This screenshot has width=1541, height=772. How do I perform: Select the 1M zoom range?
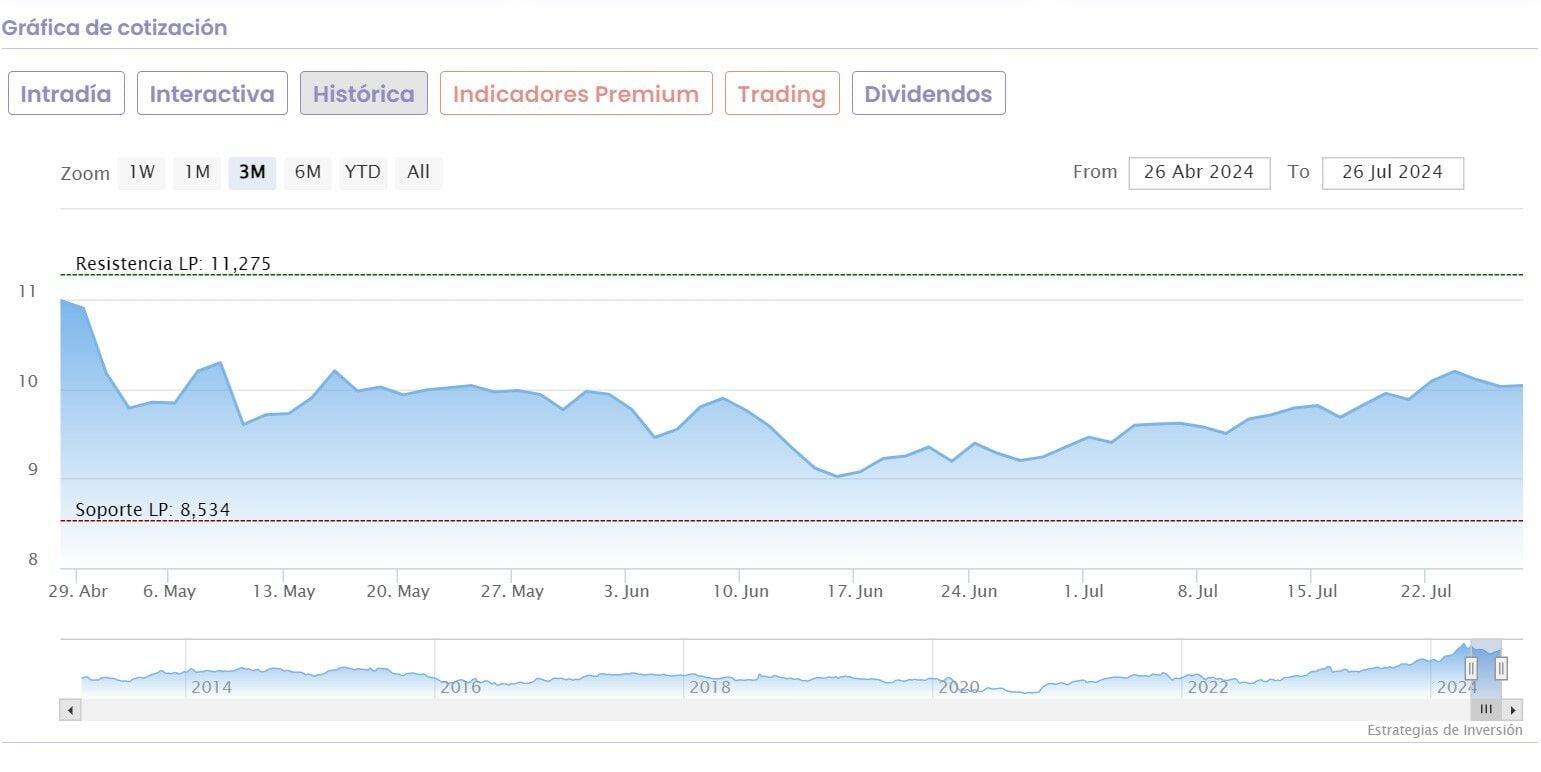click(x=197, y=172)
